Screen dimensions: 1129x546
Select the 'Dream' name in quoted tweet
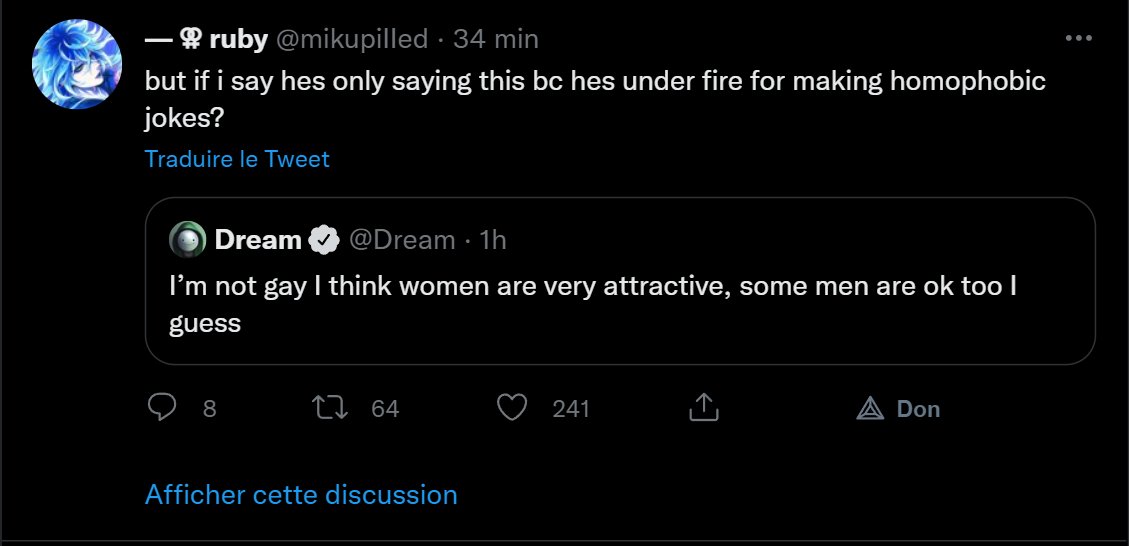click(258, 240)
